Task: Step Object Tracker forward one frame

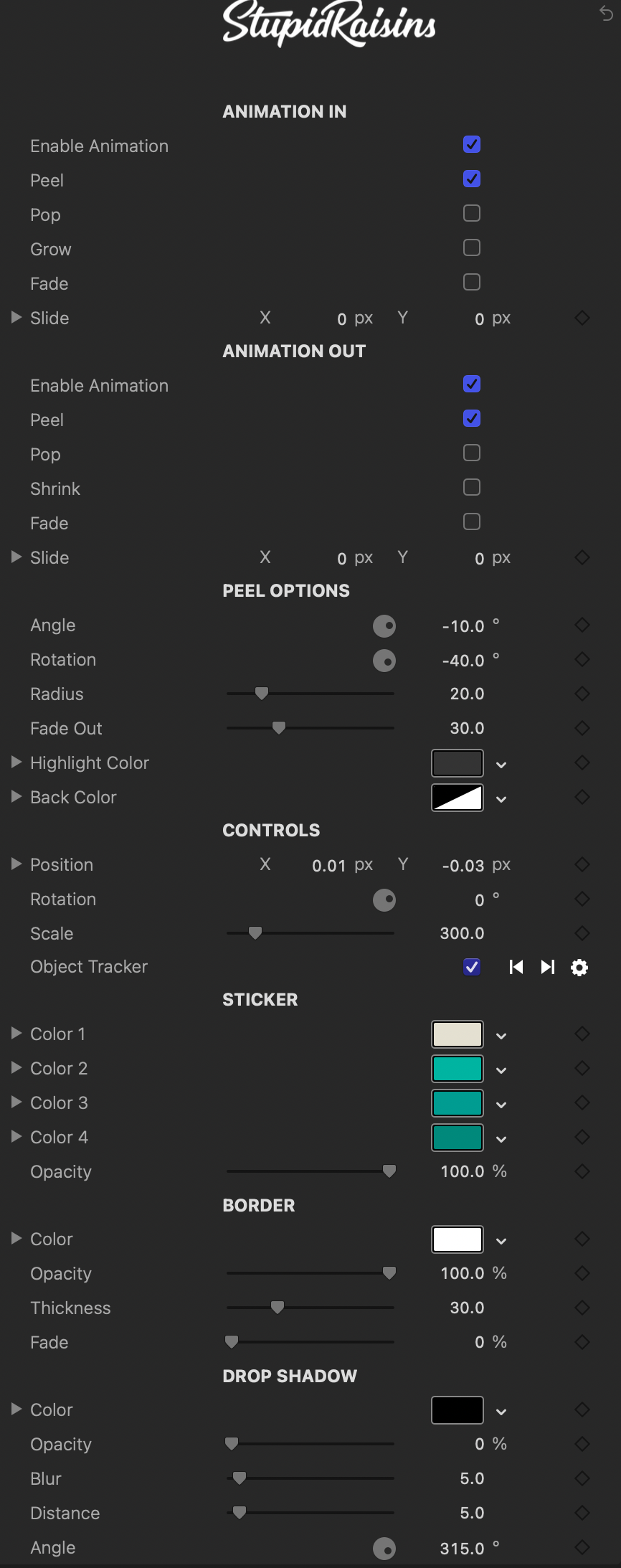Action: tap(548, 968)
